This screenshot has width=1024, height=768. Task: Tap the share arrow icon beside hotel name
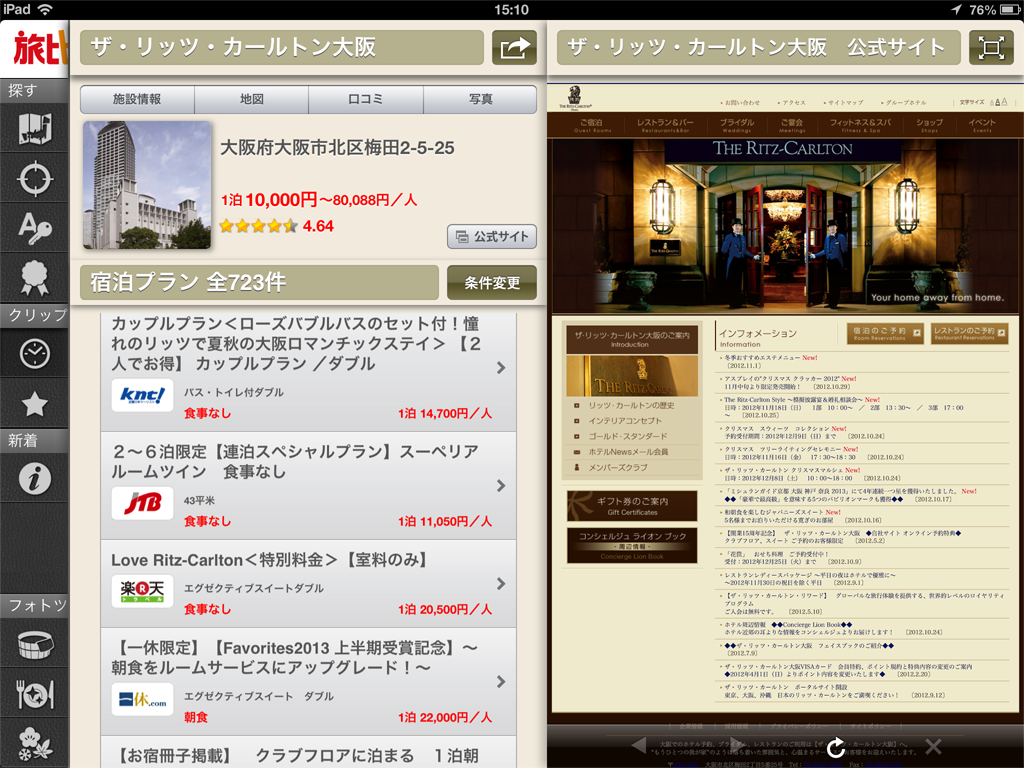[x=514, y=48]
